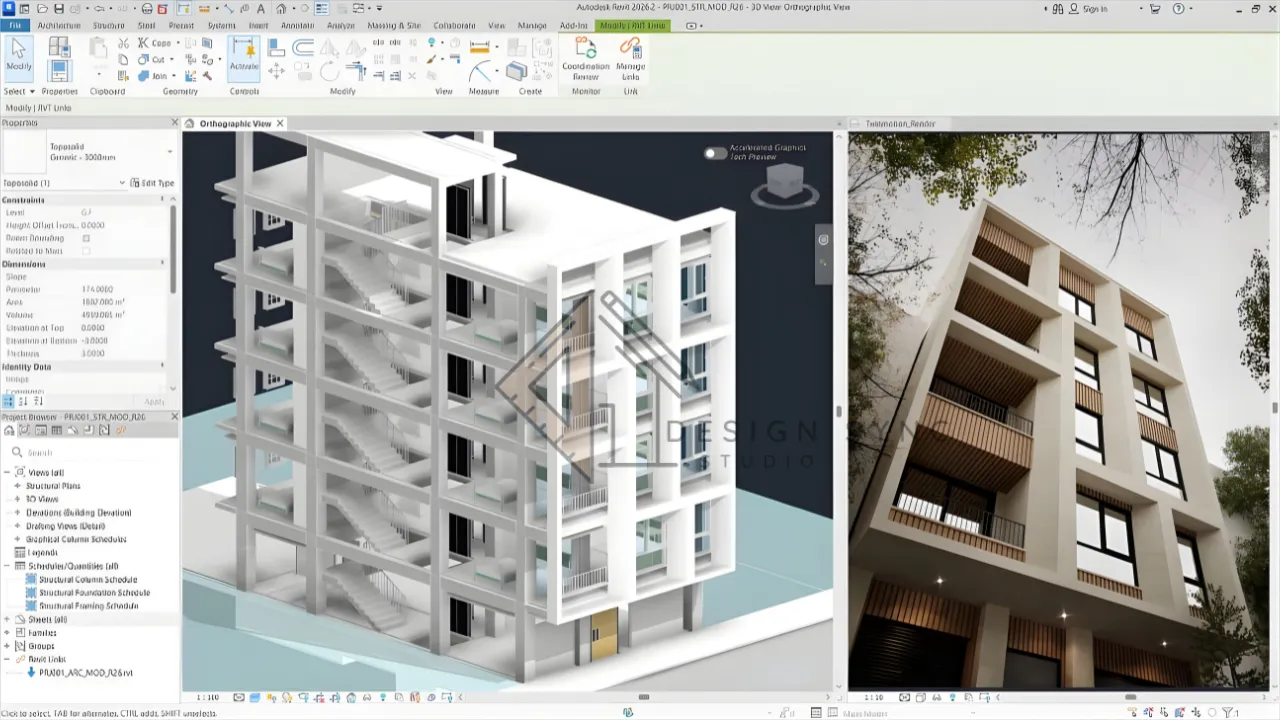The width and height of the screenshot is (1280, 720).
Task: Switch to the Structure ribbon tab
Action: click(x=108, y=25)
